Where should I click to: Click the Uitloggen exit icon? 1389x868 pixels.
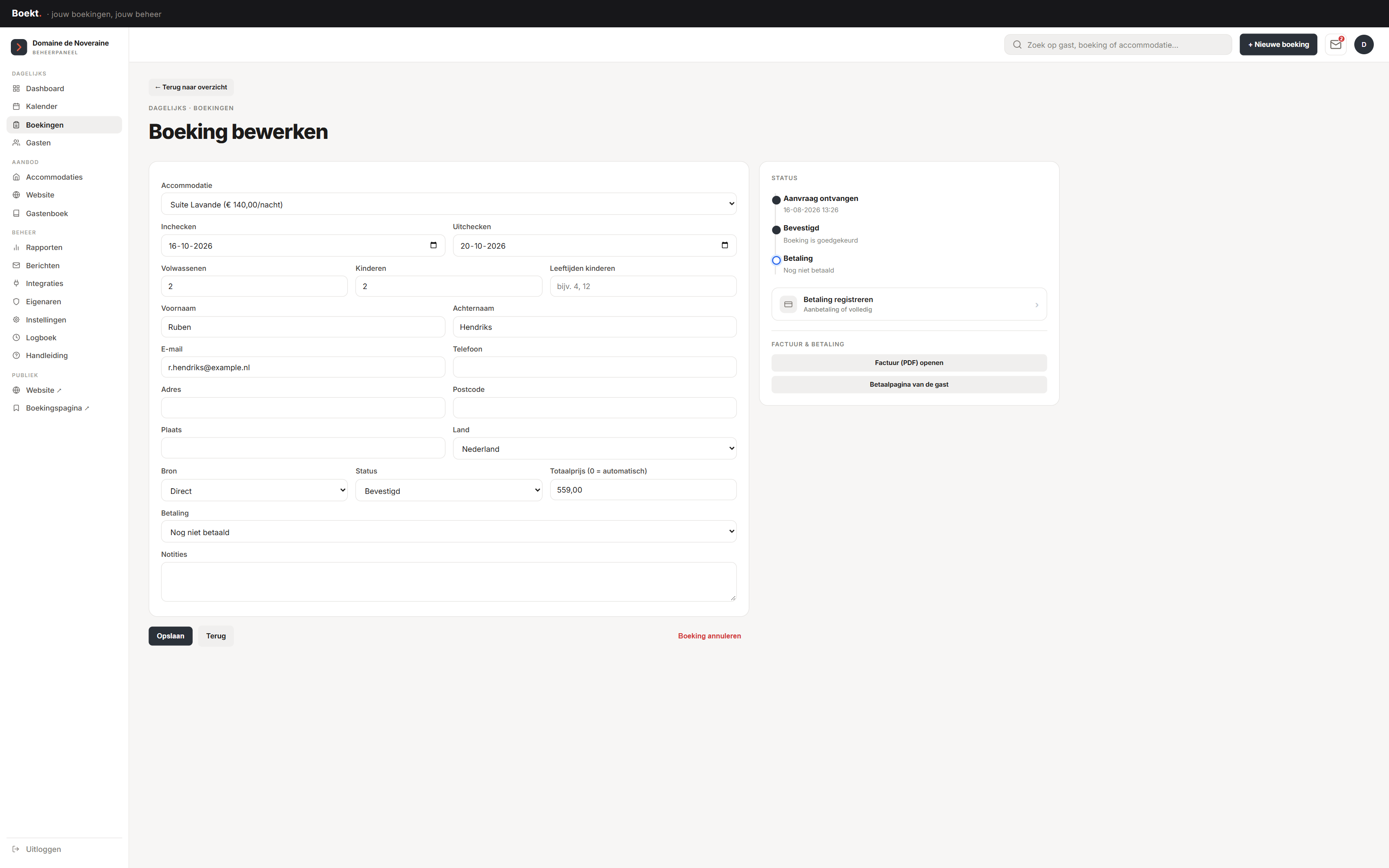pos(16,849)
